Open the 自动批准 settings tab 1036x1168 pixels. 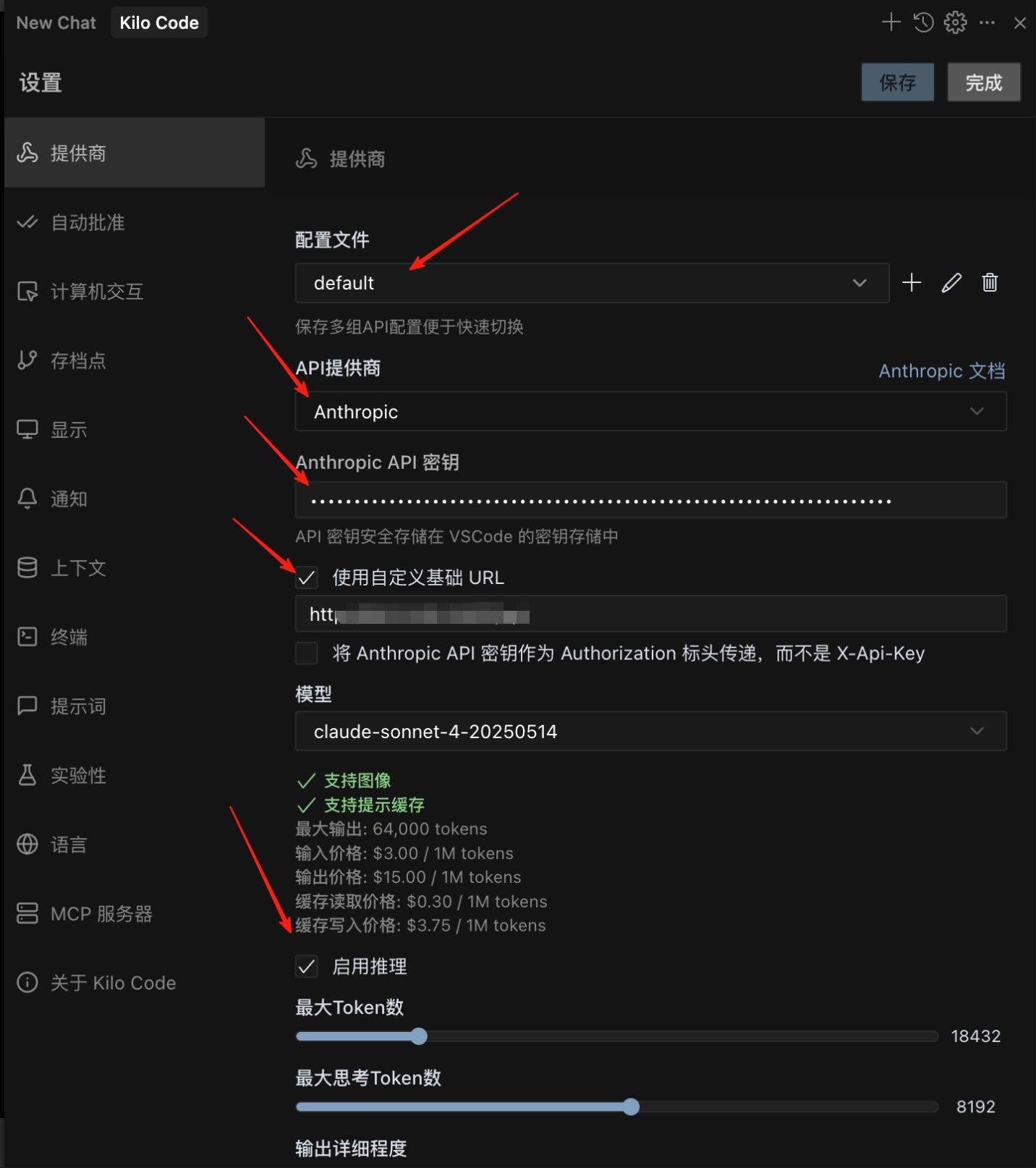pyautogui.click(x=135, y=222)
